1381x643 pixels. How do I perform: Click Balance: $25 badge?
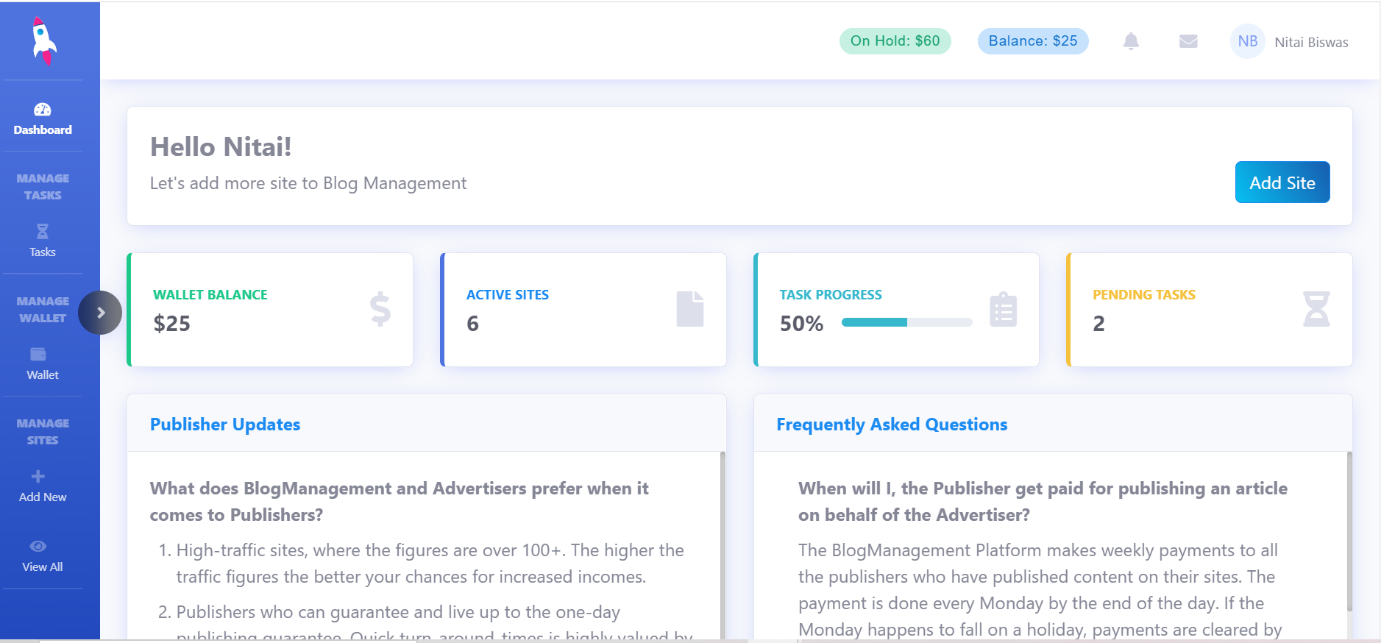point(1033,41)
